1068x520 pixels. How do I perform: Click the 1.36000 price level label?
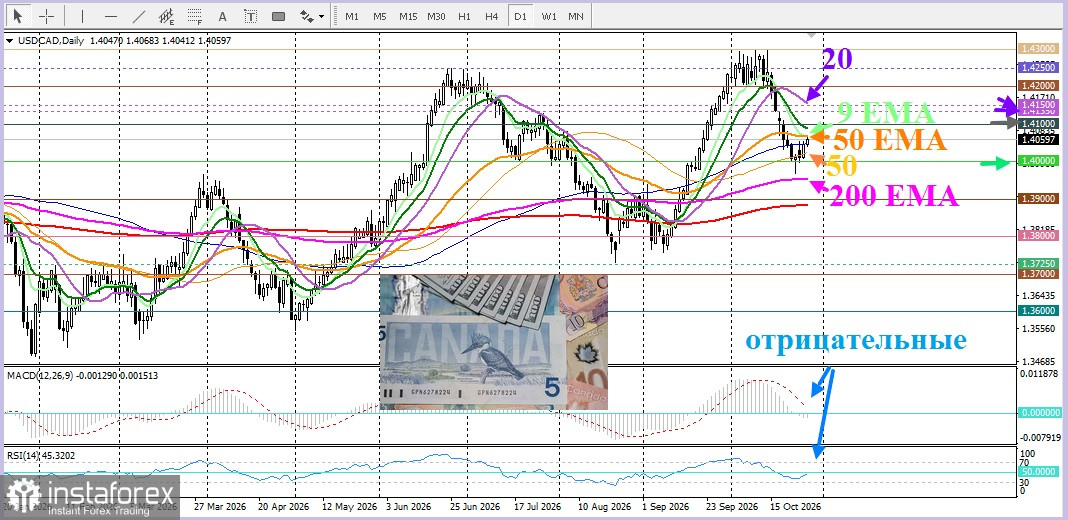click(x=1039, y=310)
